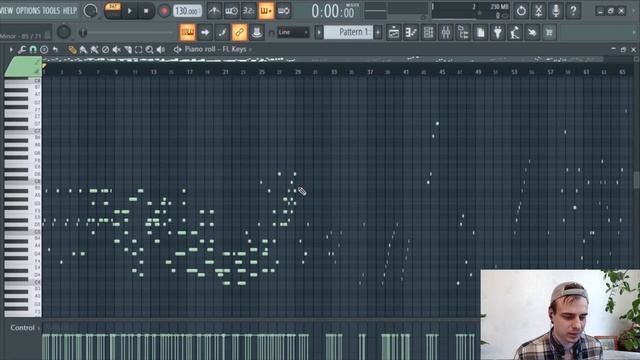The height and width of the screenshot is (360, 640).
Task: Open the scissors audio editor icon
Action: point(538,11)
